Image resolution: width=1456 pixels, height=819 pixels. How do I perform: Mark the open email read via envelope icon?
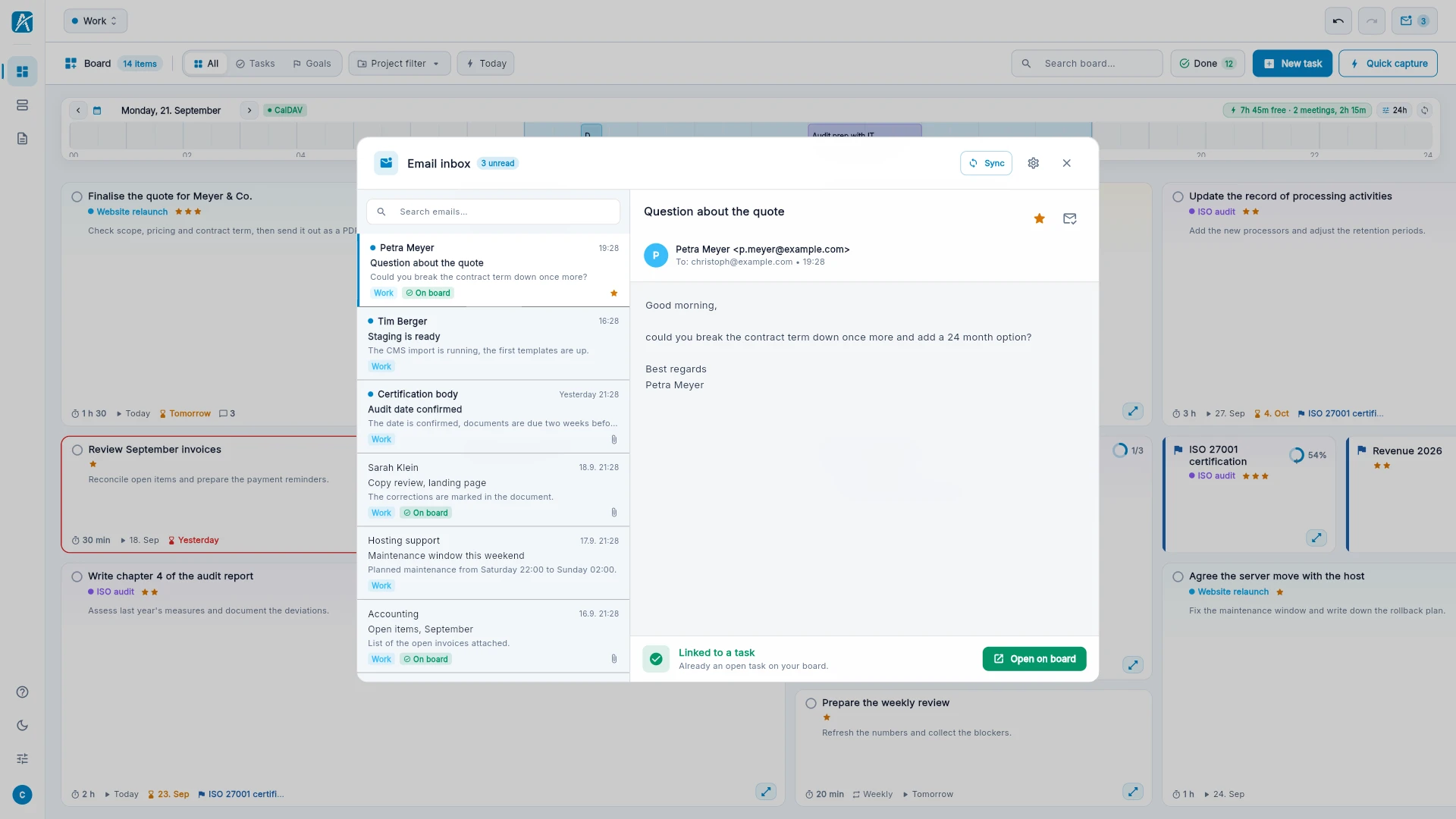tap(1070, 218)
